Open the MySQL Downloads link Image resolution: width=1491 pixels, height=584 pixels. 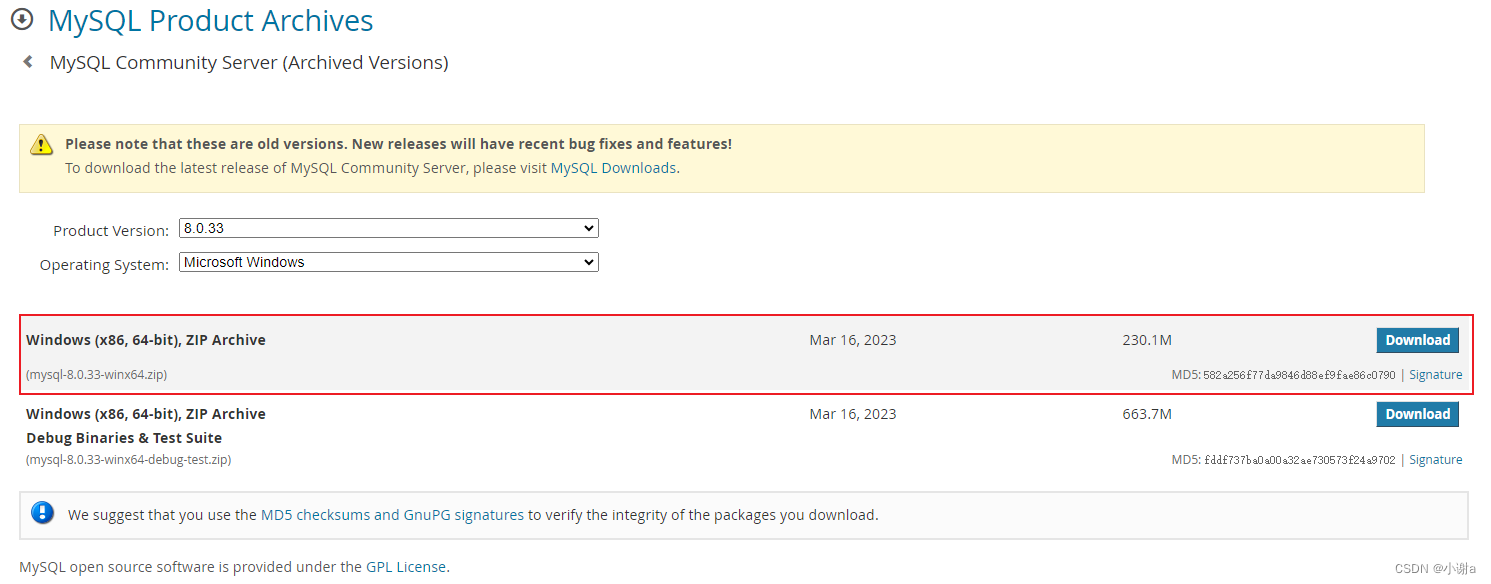(613, 167)
